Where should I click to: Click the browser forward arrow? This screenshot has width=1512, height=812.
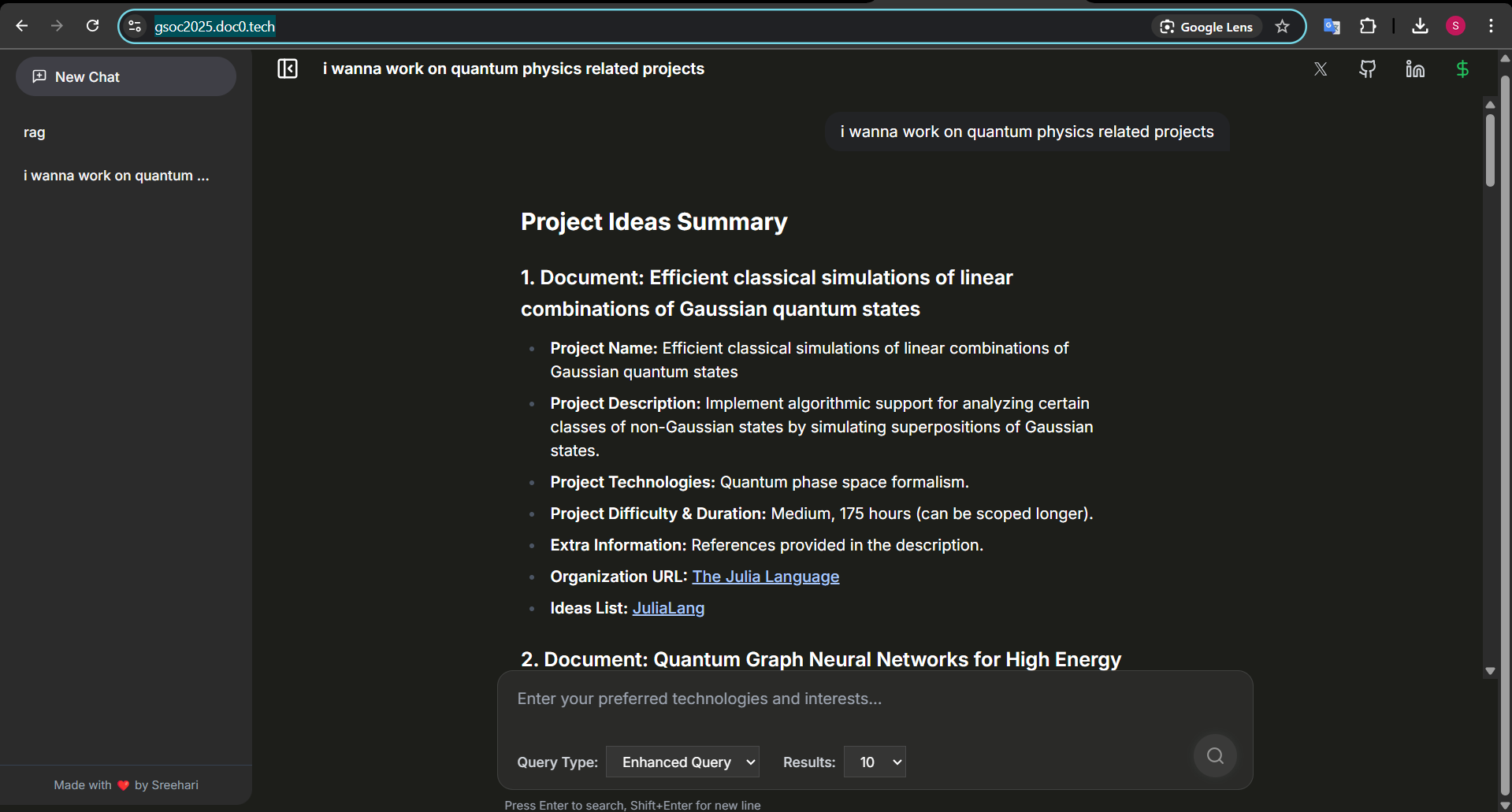coord(57,26)
